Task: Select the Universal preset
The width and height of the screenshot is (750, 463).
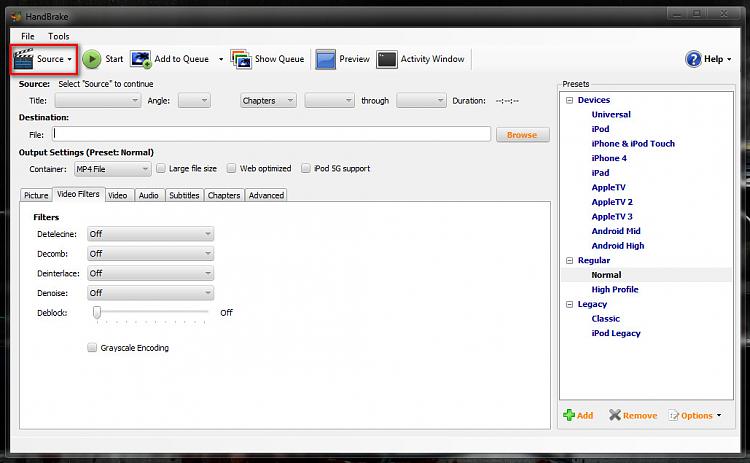Action: (x=611, y=114)
